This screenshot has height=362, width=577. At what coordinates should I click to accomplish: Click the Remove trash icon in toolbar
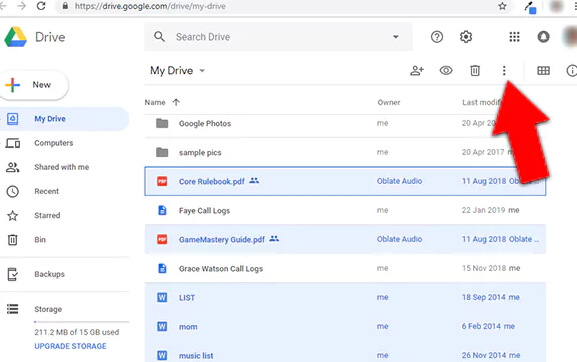coord(475,70)
